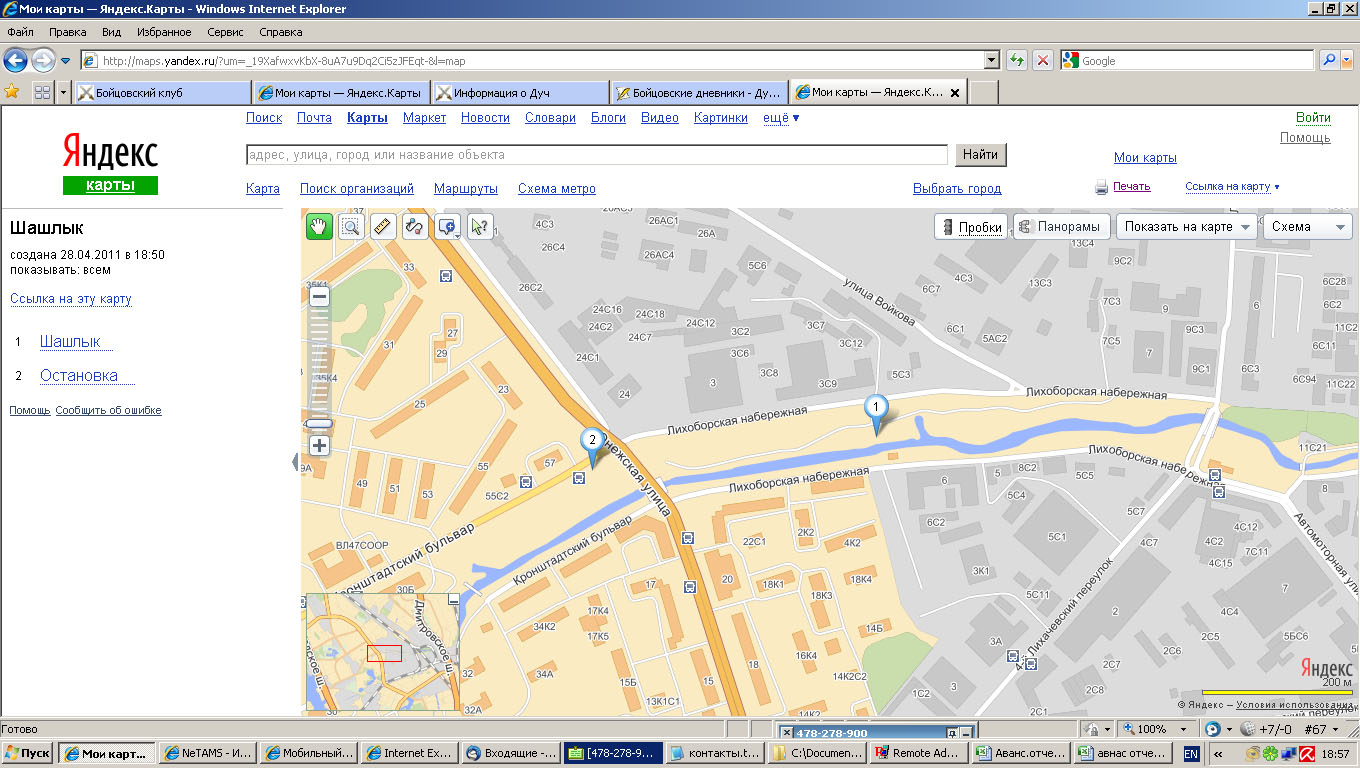
Task: Click the Войти login link
Action: [1313, 118]
